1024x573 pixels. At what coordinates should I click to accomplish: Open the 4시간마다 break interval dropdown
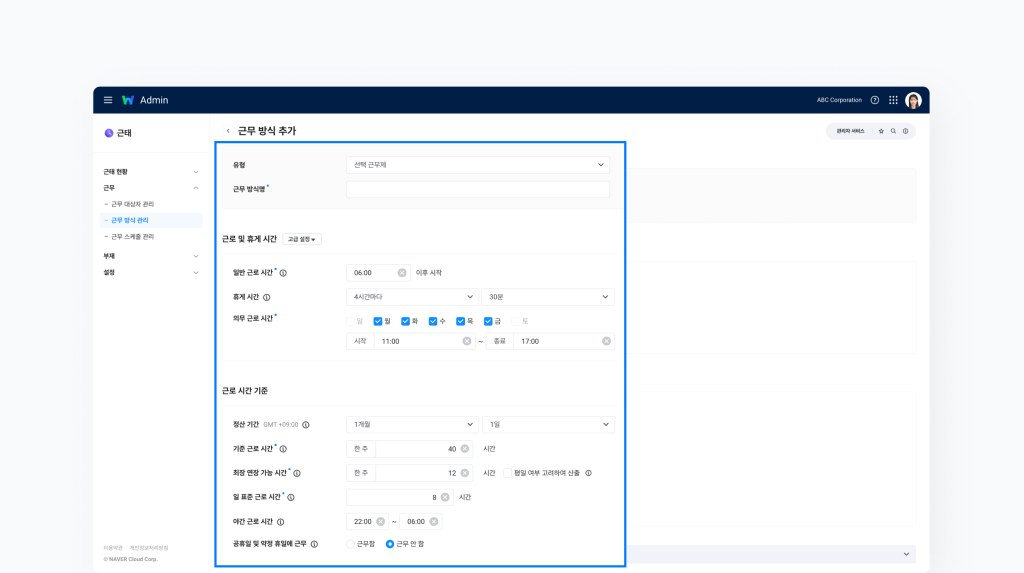[412, 297]
